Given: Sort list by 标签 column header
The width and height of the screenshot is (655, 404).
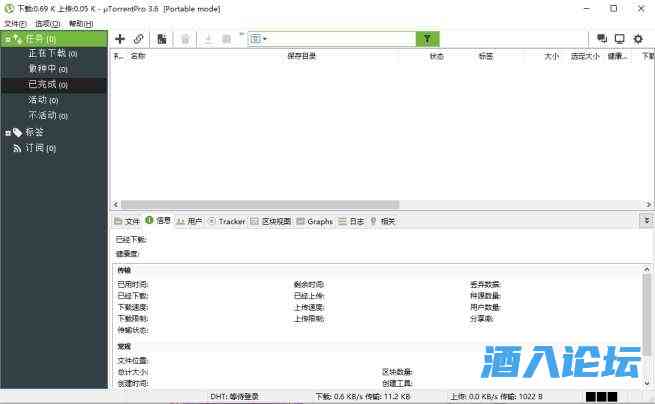Looking at the screenshot, I should (486, 56).
